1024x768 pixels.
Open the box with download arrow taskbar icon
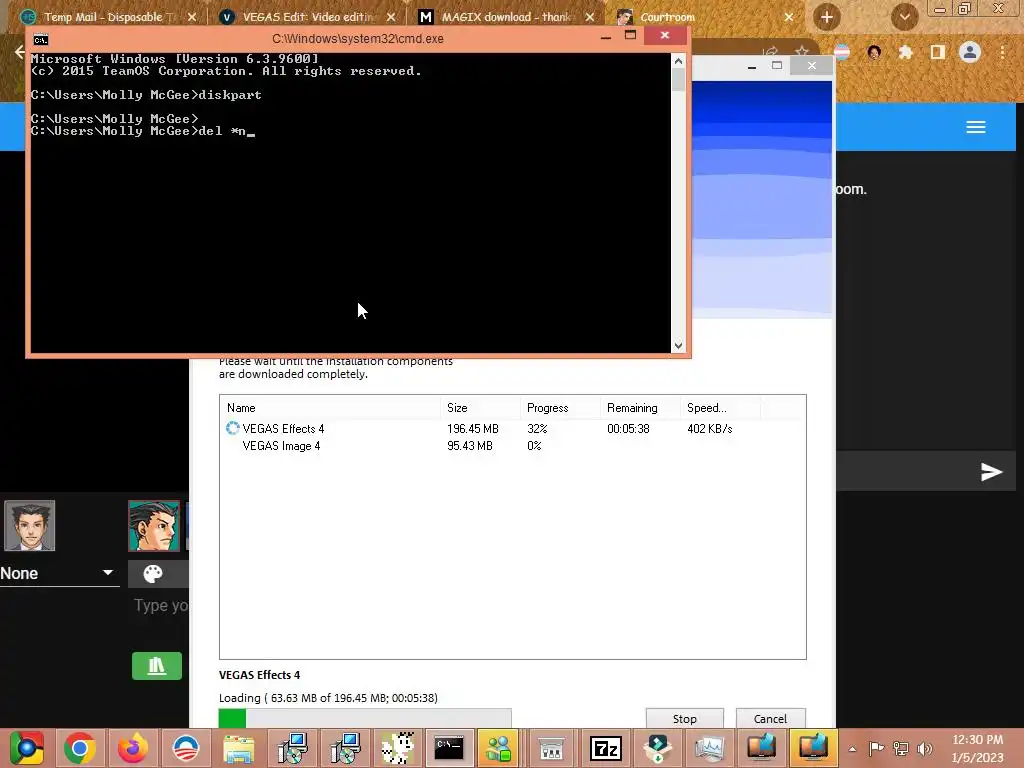(x=657, y=748)
